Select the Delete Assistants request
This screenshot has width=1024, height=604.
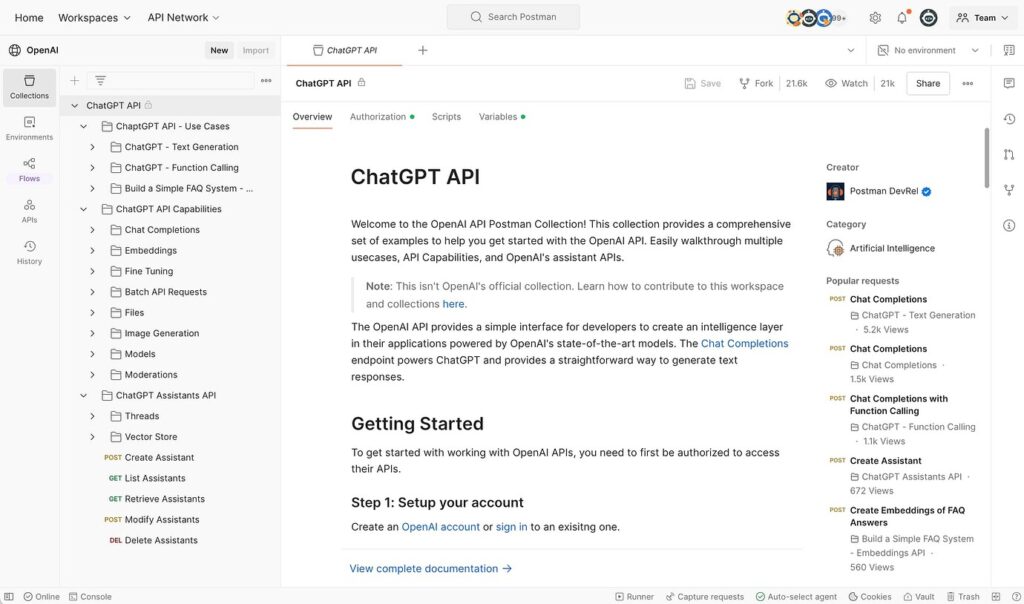tap(161, 540)
